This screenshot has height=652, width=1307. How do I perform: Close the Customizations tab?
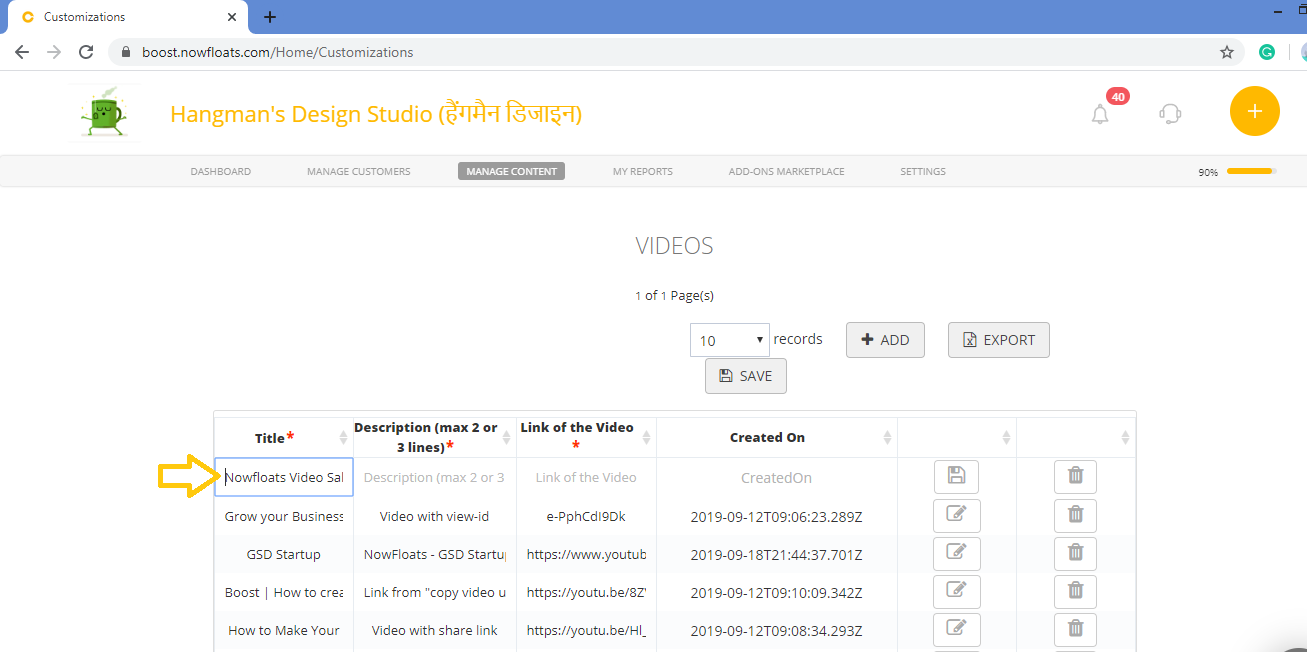(232, 17)
